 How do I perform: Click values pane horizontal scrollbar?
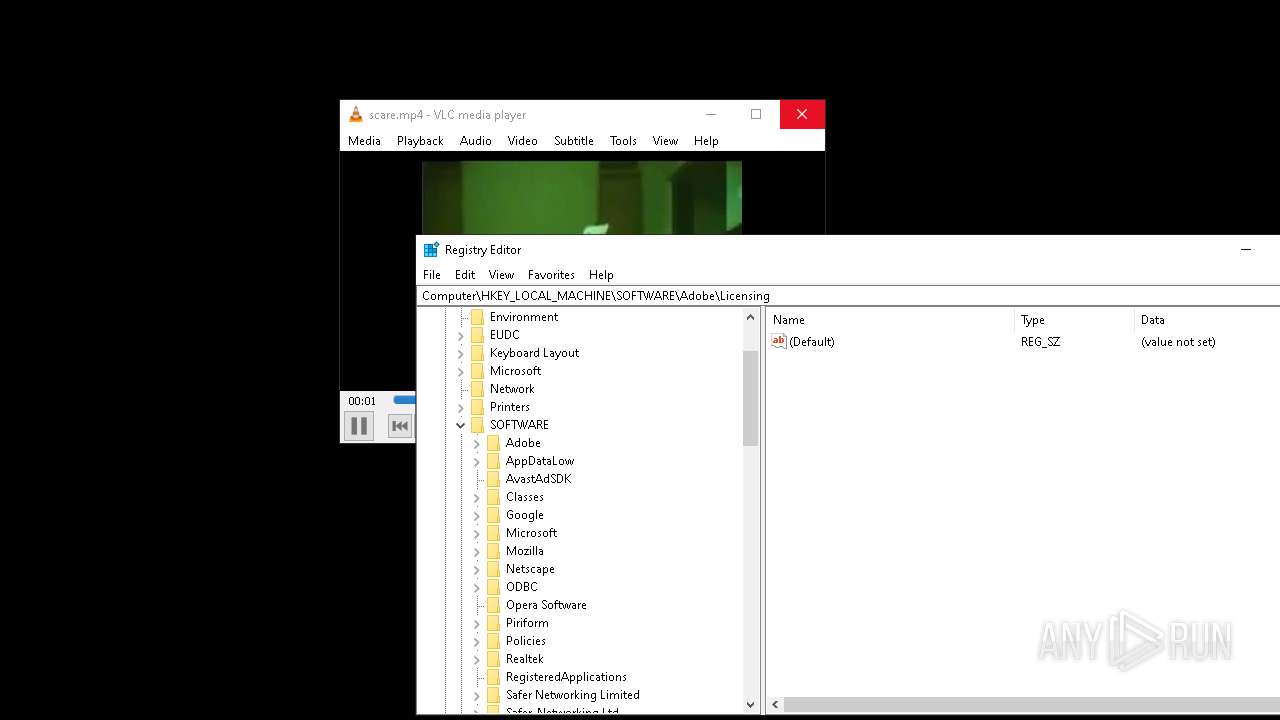(x=1030, y=705)
